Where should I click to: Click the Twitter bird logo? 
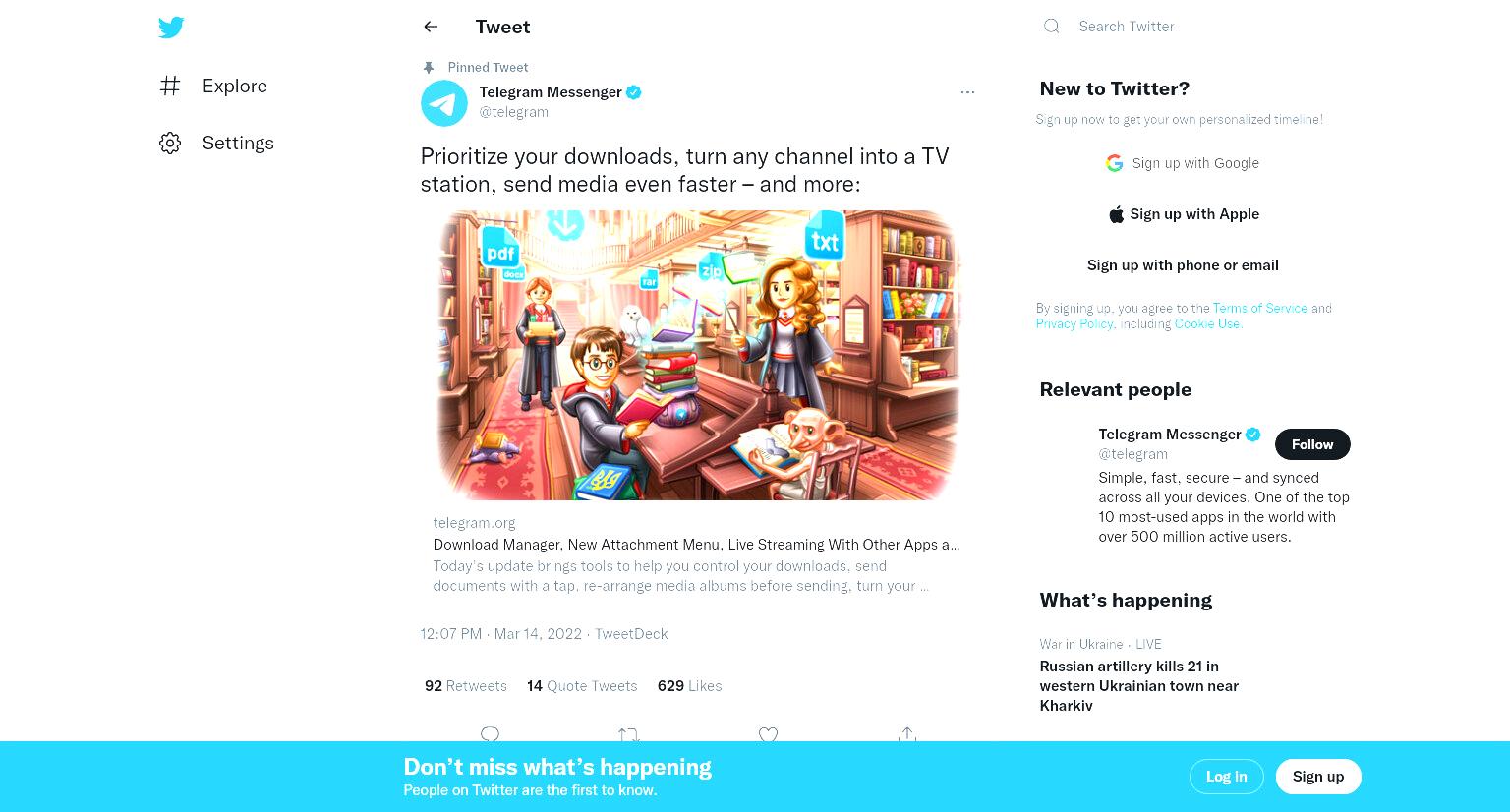(171, 28)
